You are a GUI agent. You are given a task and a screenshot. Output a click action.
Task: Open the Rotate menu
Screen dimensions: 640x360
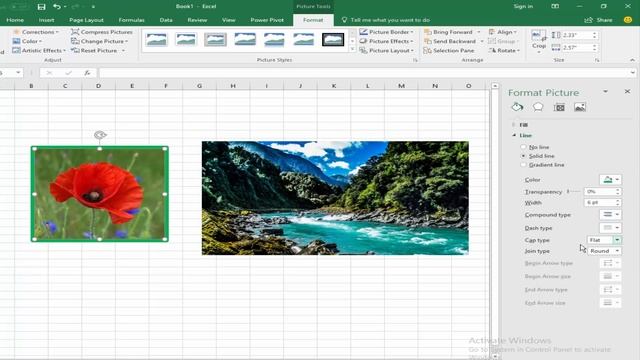[x=504, y=51]
